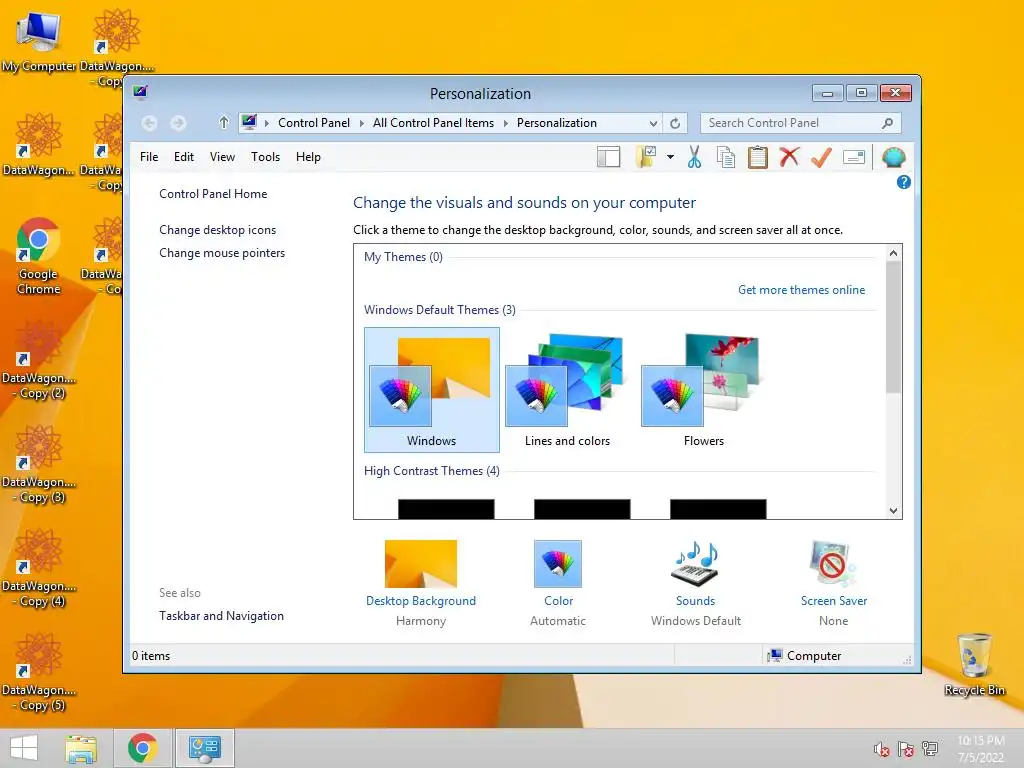Viewport: 1024px width, 768px height.
Task: Select the first High Contrast theme
Action: [x=446, y=509]
